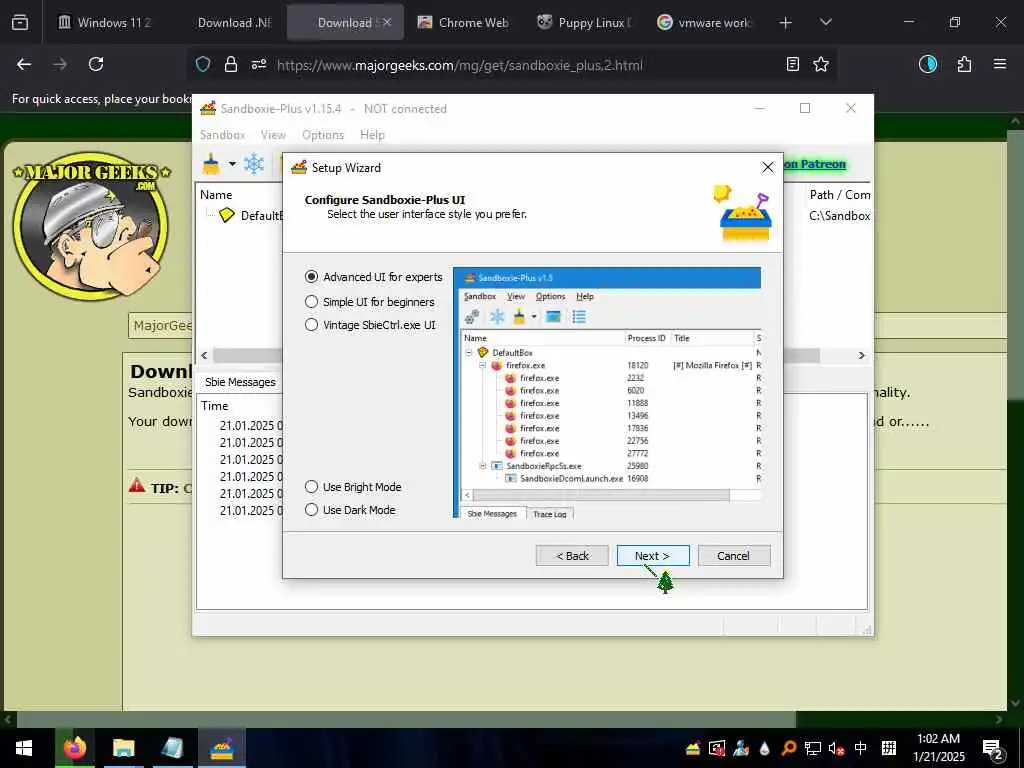Choose Vintage SbieCtrl.exe UI
Viewport: 1024px width, 768px height.
coord(370,325)
